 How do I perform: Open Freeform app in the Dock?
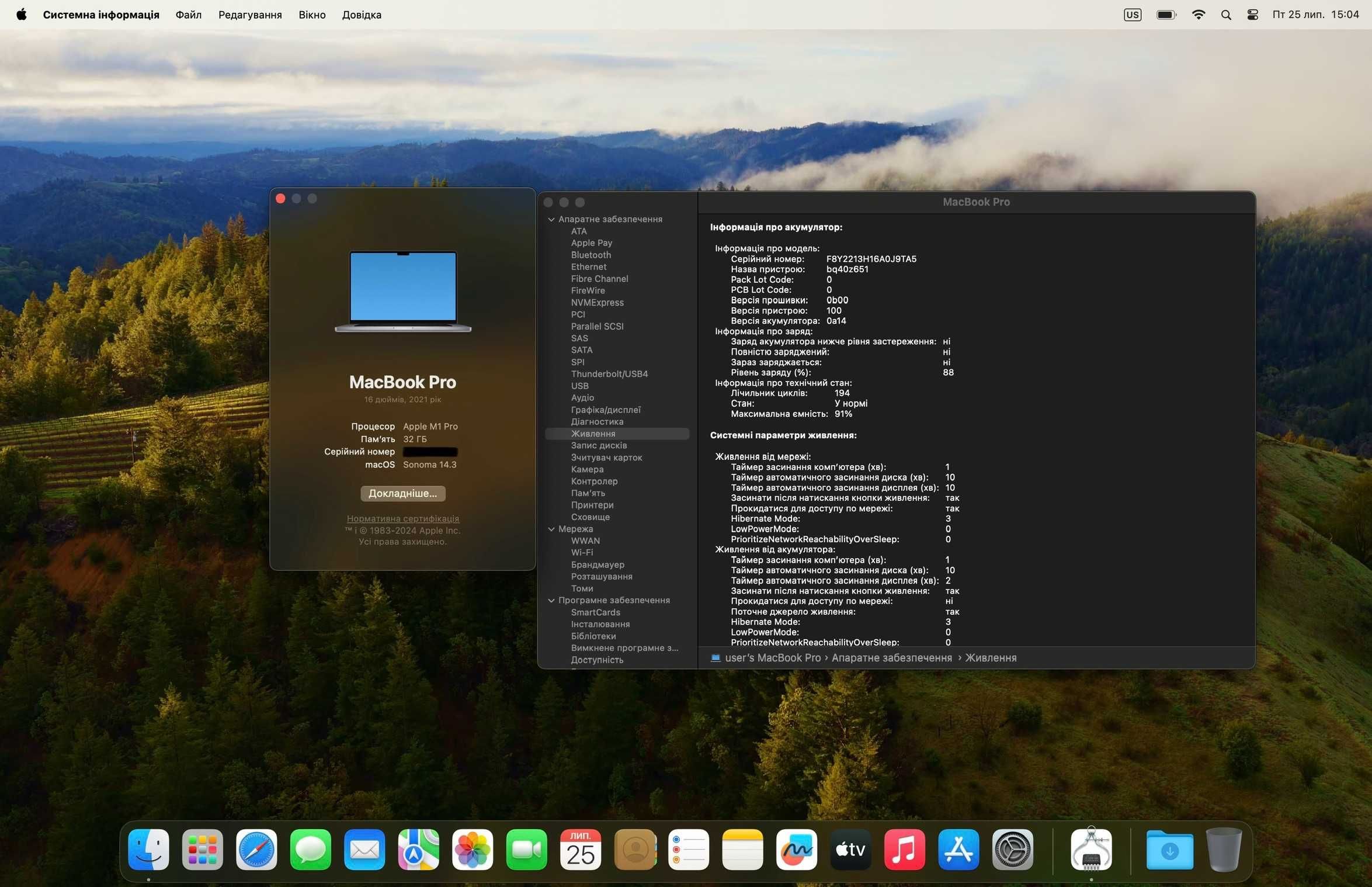point(797,849)
